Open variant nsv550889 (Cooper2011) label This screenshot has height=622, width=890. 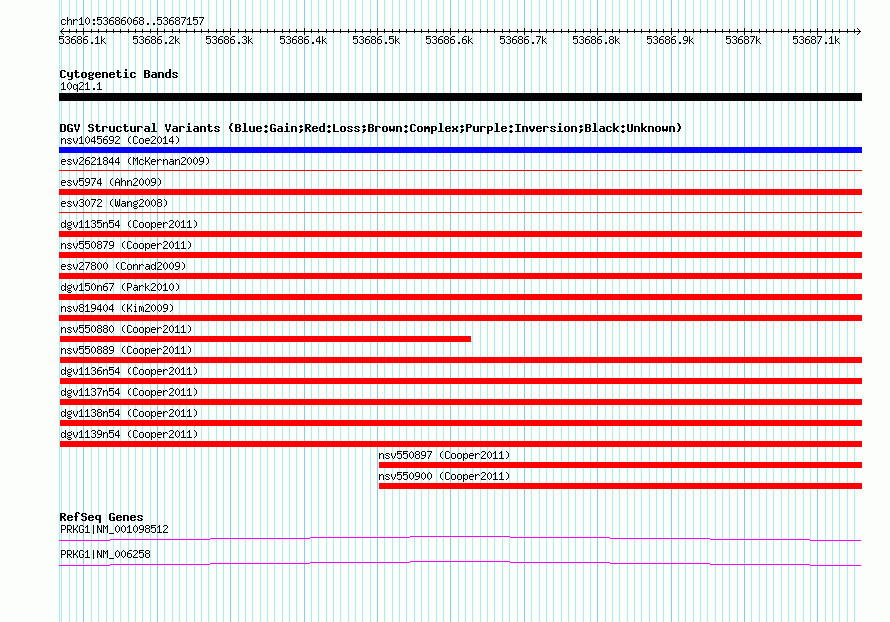[126, 350]
